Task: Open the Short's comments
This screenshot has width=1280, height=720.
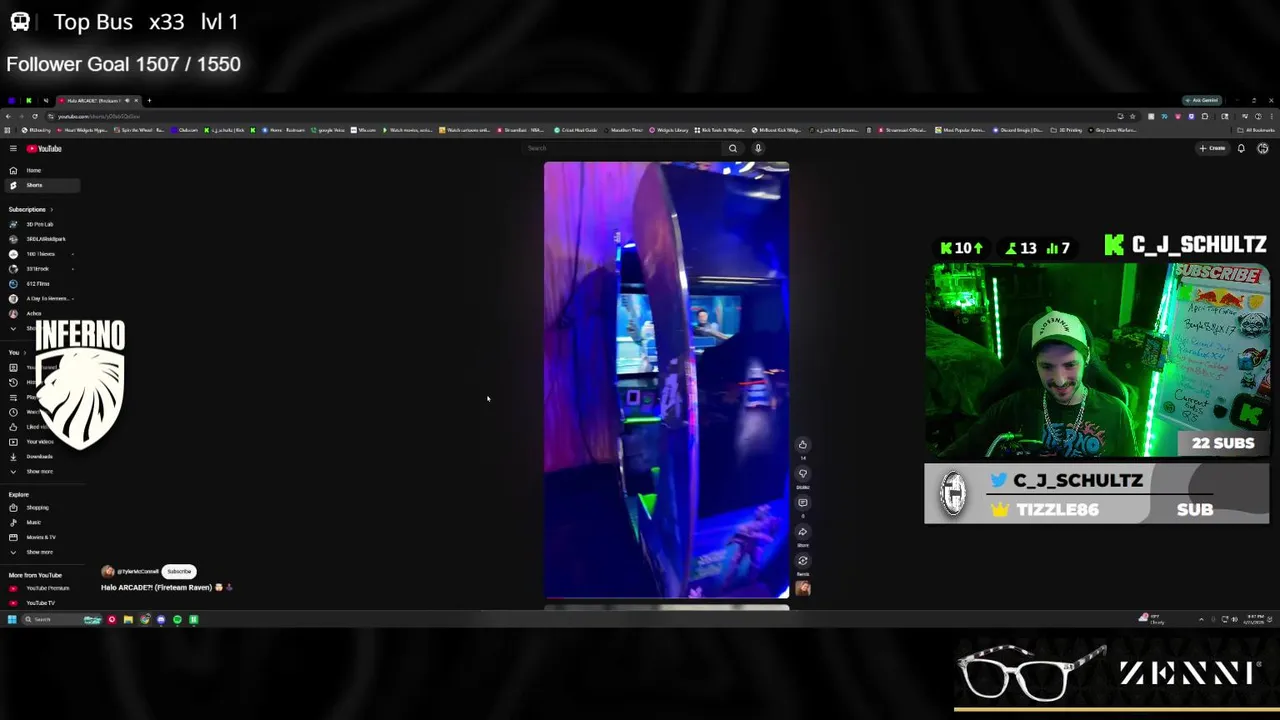Action: pyautogui.click(x=802, y=502)
